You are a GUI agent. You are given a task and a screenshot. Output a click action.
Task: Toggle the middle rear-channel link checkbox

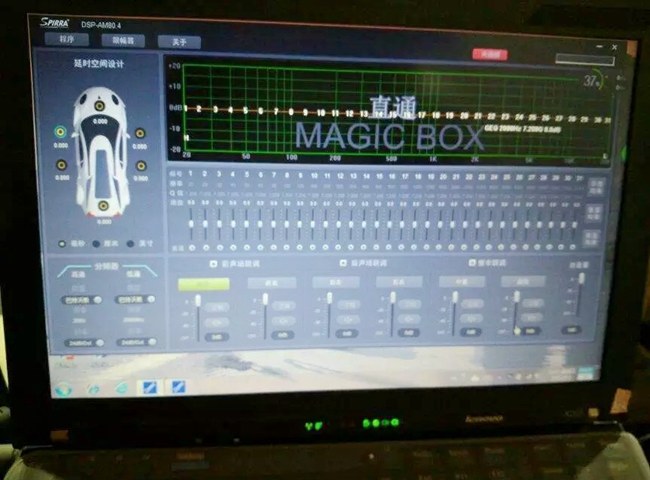click(x=343, y=263)
